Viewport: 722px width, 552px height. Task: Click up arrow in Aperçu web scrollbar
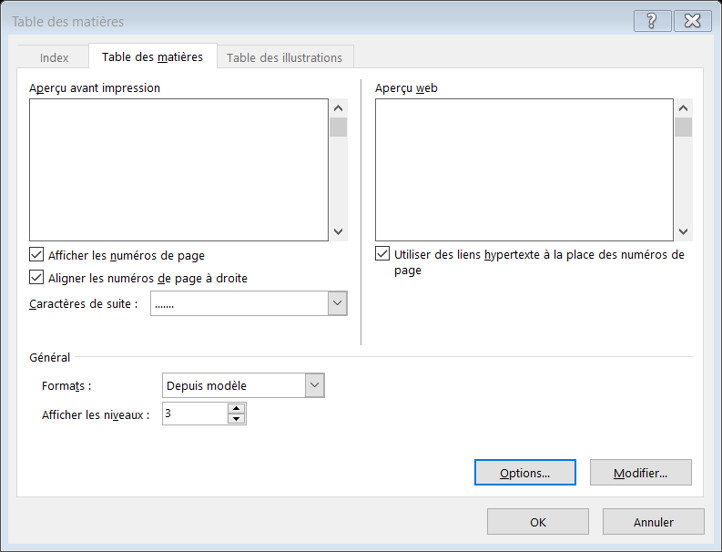pos(683,108)
